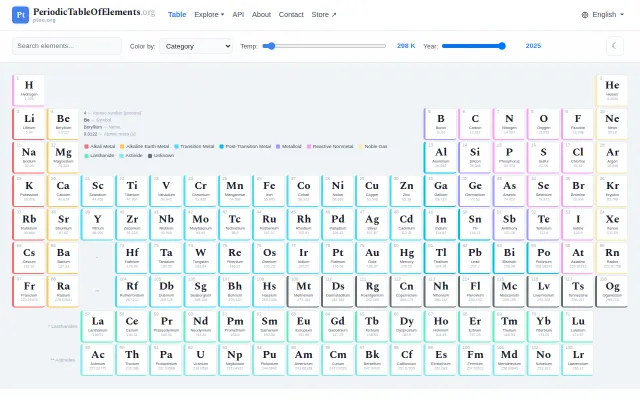Open the Beryllium element tile
The width and height of the screenshot is (640, 400).
[63, 124]
